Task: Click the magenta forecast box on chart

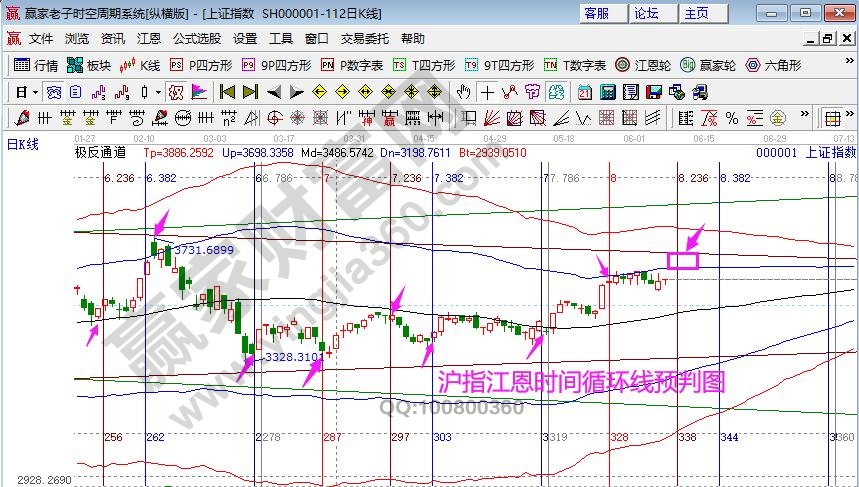Action: pos(682,260)
